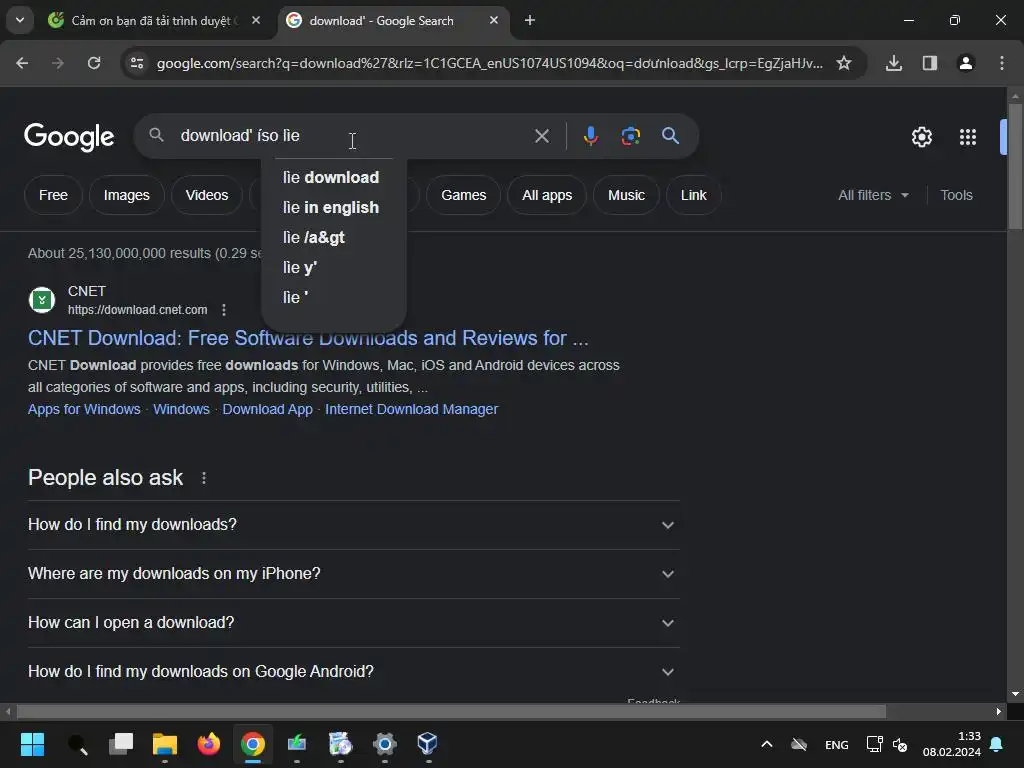Start voice search with microphone icon

[x=590, y=136]
